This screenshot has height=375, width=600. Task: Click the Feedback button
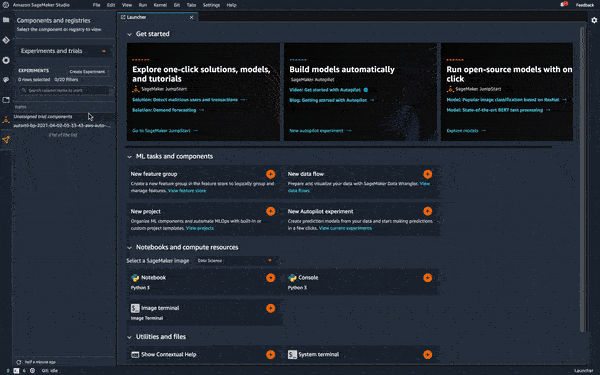(x=585, y=5)
